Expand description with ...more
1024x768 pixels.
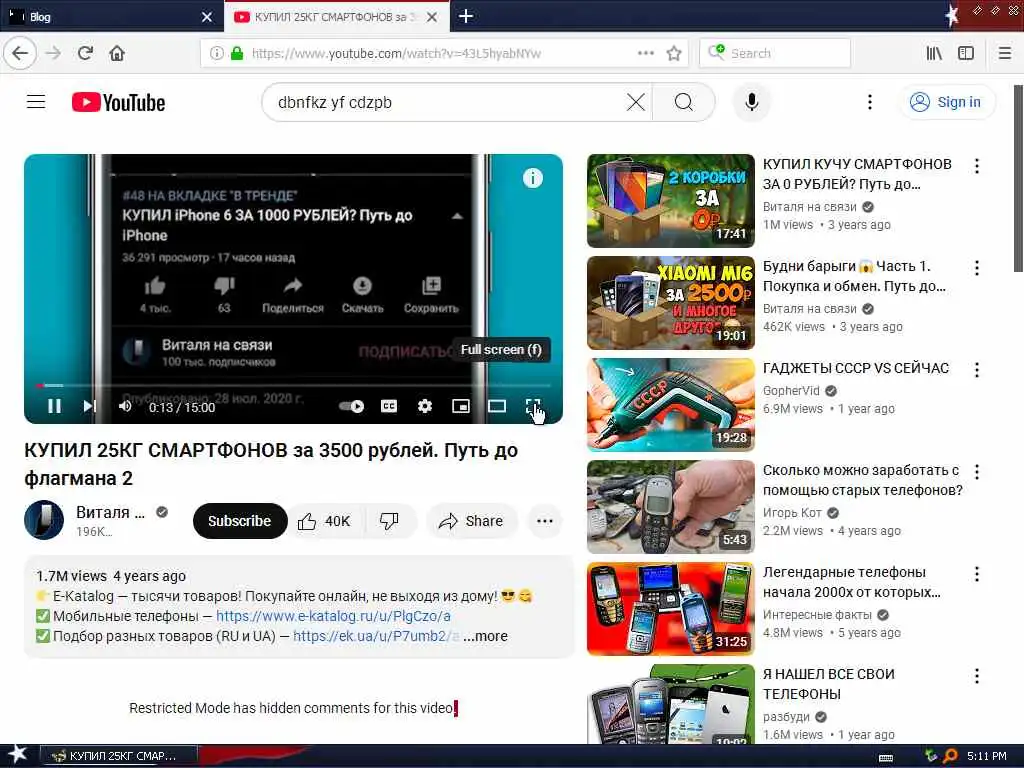point(485,635)
